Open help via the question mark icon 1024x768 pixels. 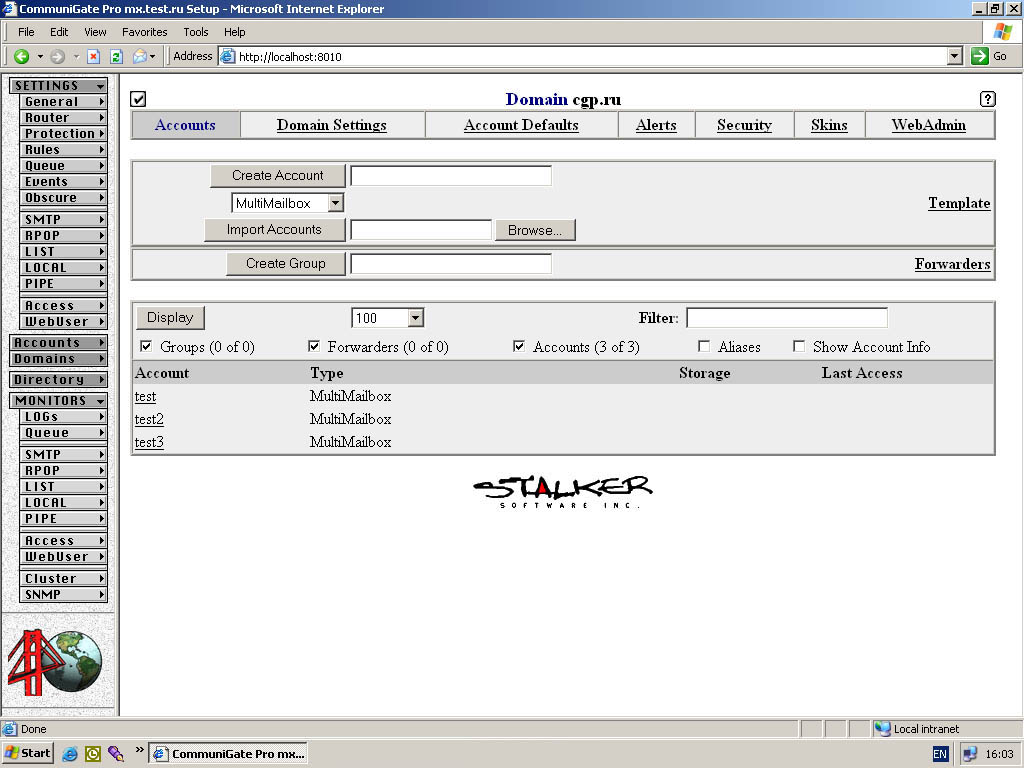(987, 99)
